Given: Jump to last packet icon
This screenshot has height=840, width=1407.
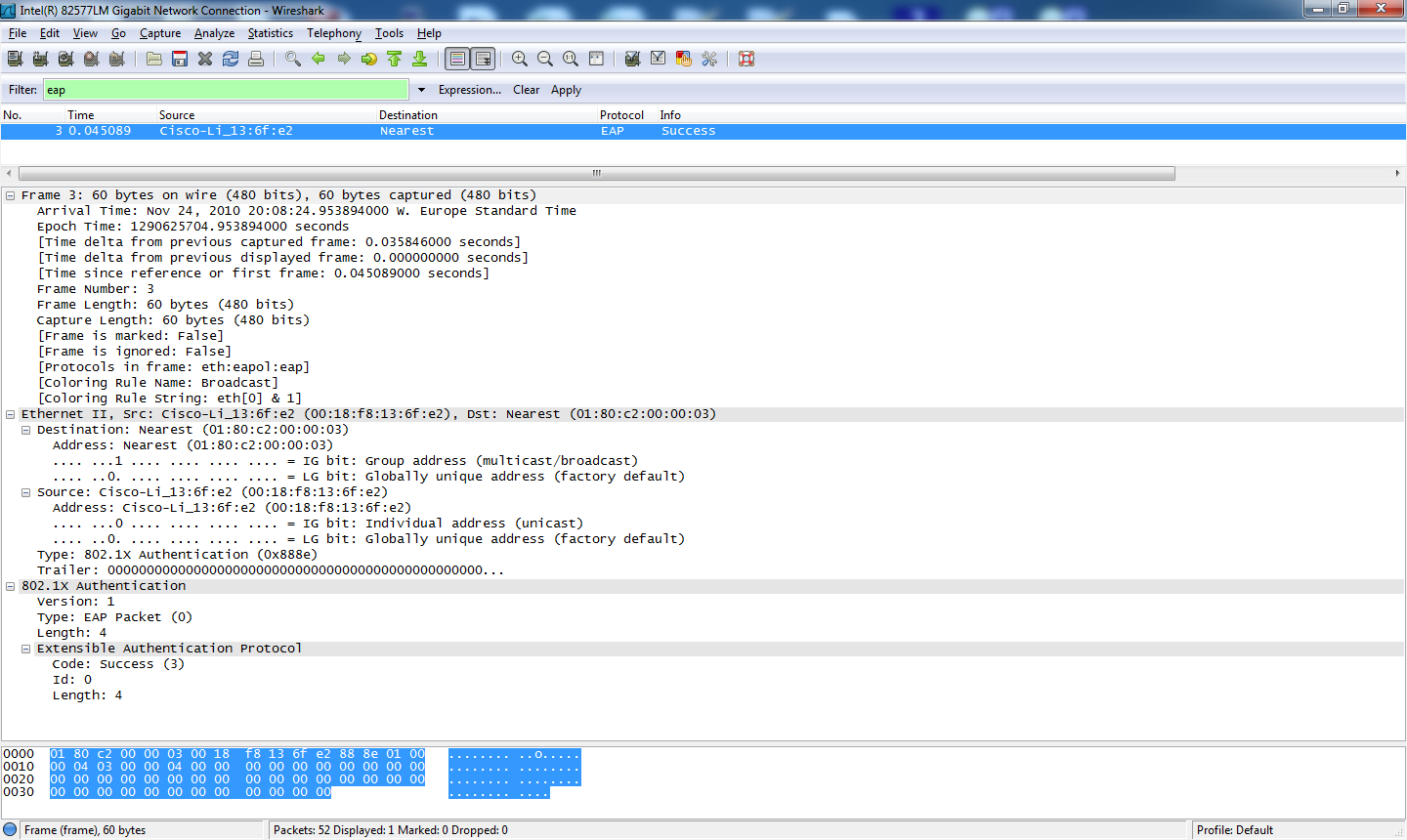Looking at the screenshot, I should tap(420, 59).
